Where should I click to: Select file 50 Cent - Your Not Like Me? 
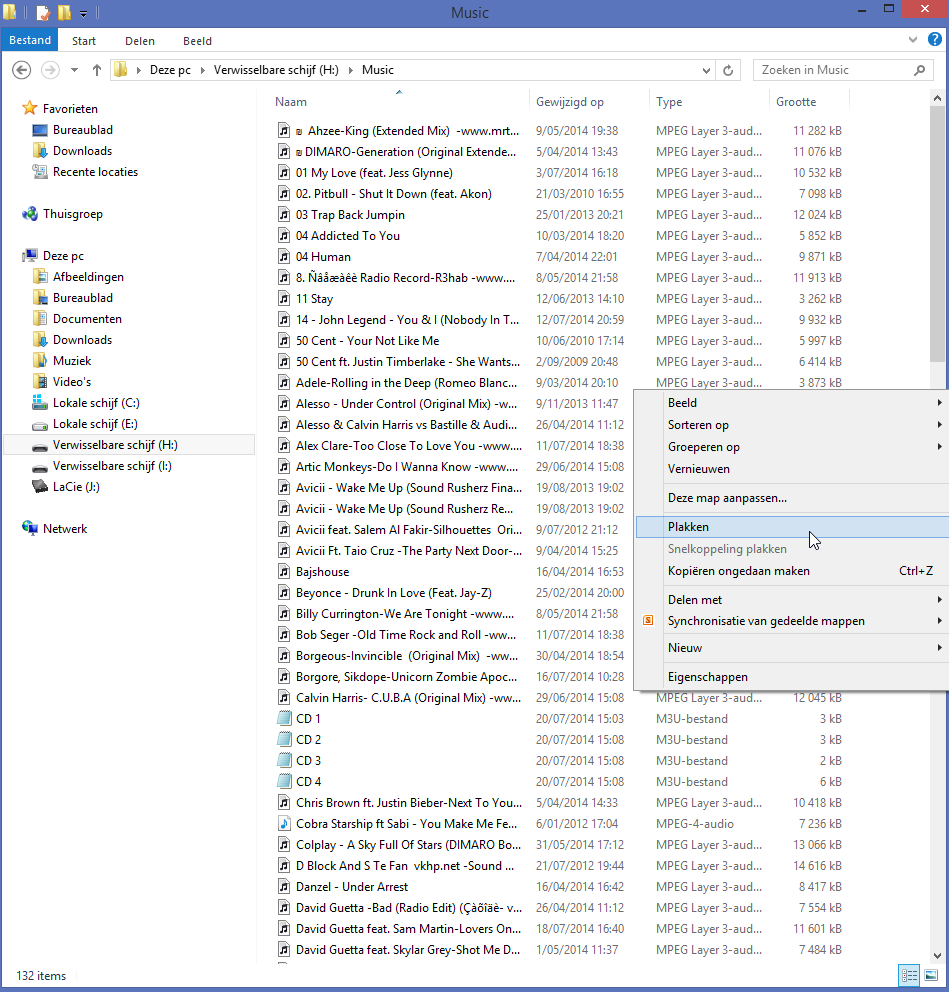point(367,340)
